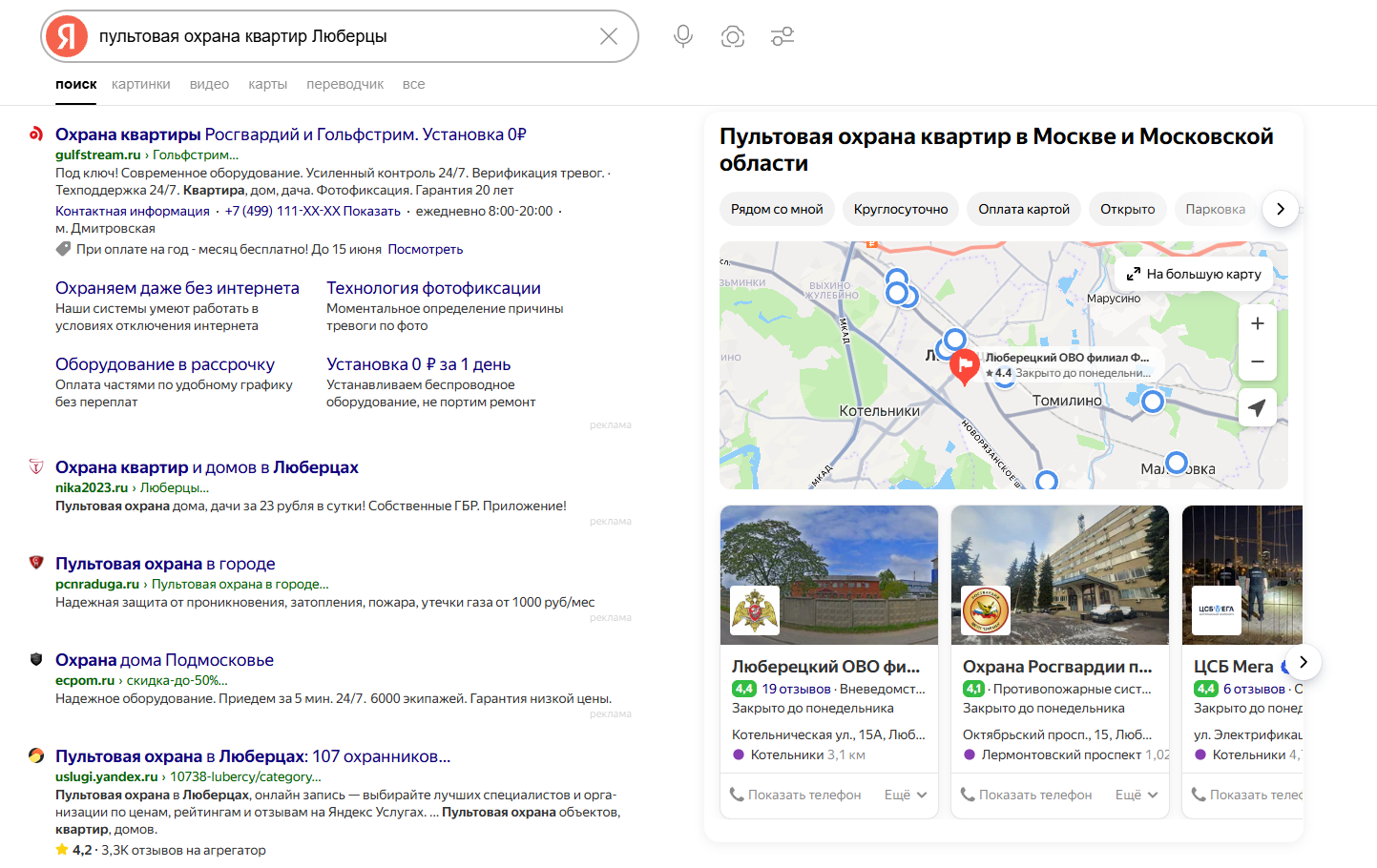The width and height of the screenshot is (1377, 868).
Task: Open the Охрана Росгвардии п... card title
Action: [1057, 667]
